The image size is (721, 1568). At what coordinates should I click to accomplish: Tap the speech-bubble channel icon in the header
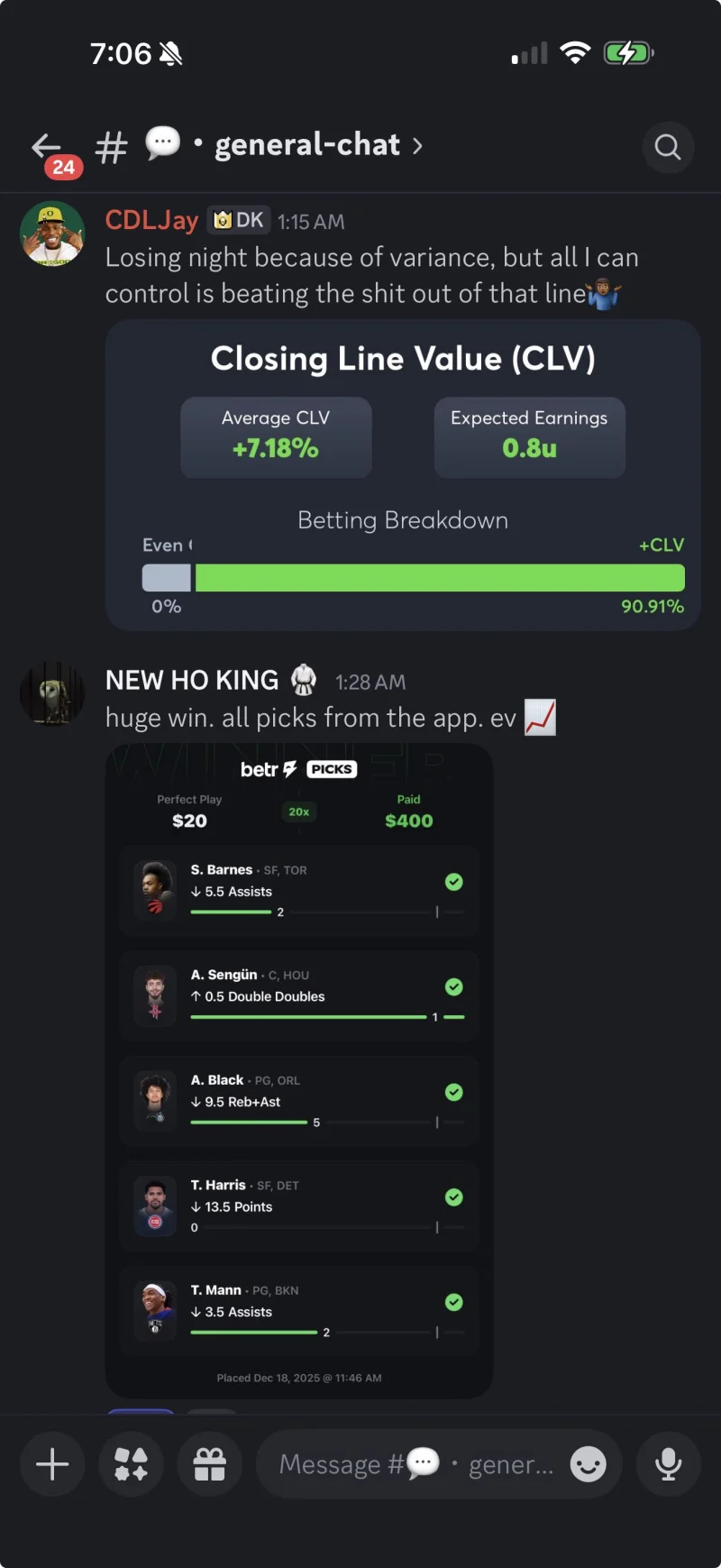pyautogui.click(x=162, y=144)
